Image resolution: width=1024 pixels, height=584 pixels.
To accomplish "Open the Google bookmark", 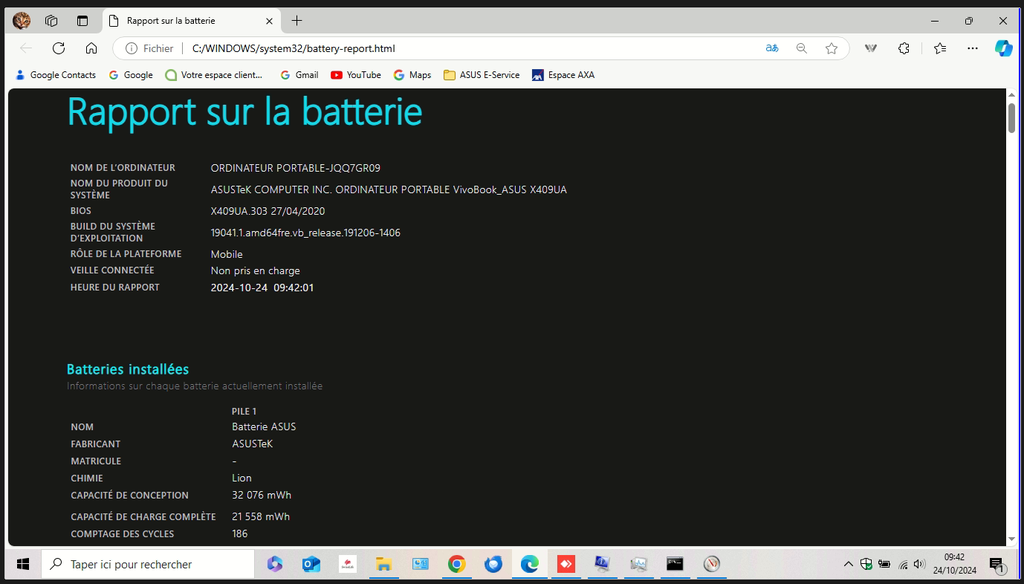I will click(x=131, y=75).
